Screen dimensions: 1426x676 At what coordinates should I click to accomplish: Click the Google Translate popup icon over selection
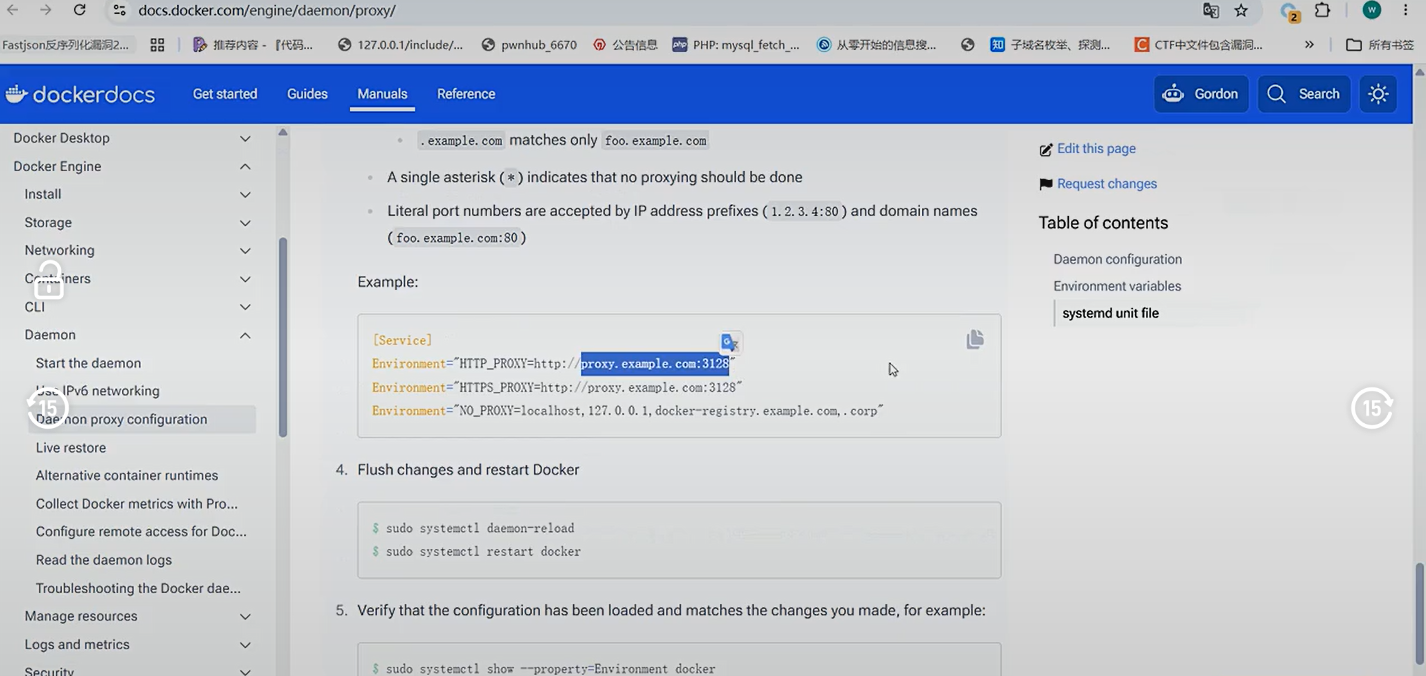[x=731, y=343]
